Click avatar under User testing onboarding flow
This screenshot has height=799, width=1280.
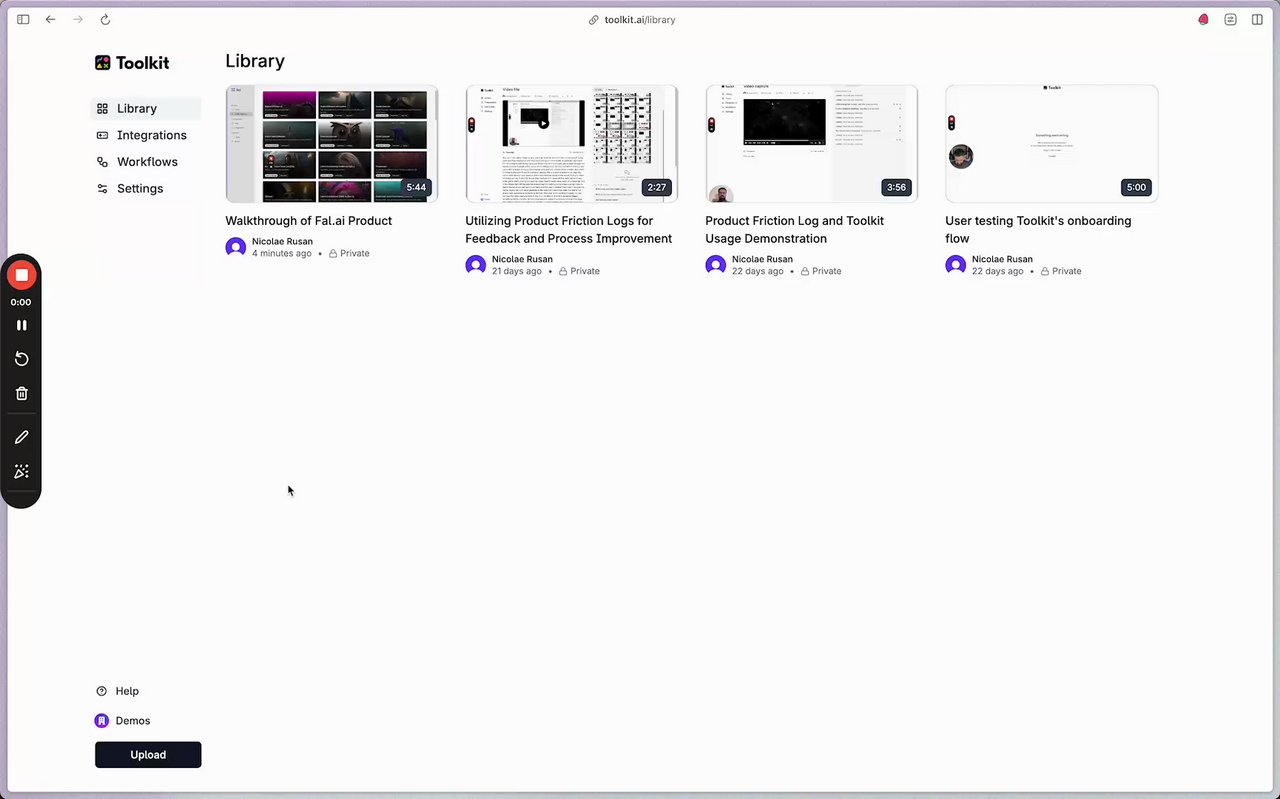coord(956,265)
